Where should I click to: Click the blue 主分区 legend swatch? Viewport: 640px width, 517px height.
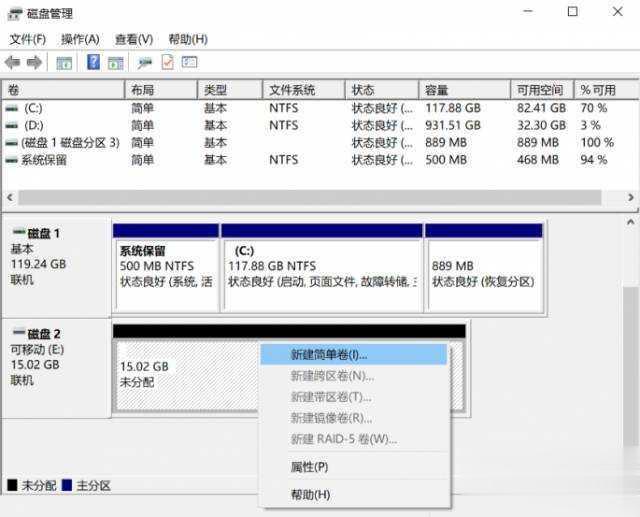coord(67,485)
